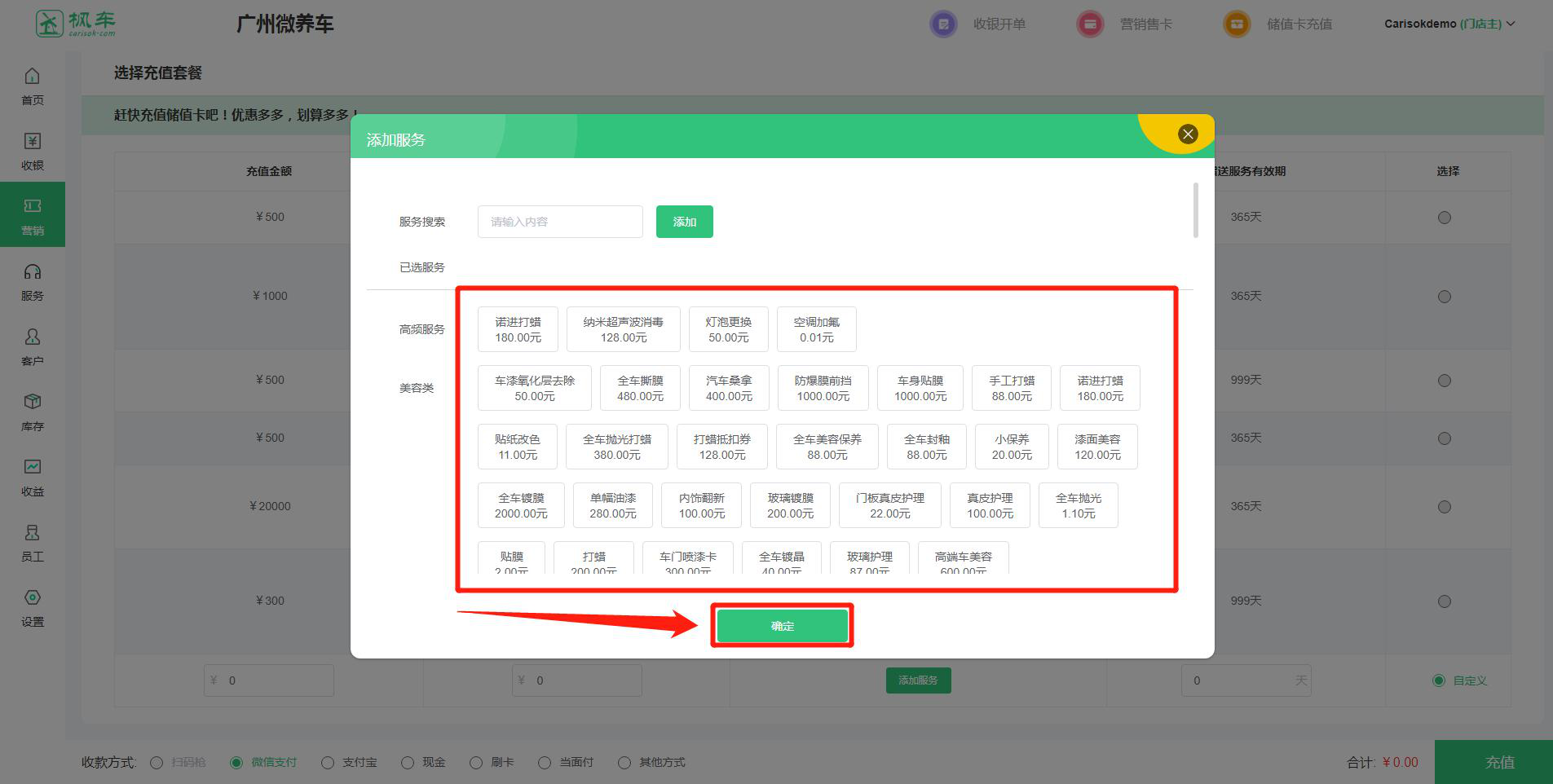
Task: Choose 全车镀膜 2000.00元 service
Action: (x=521, y=505)
